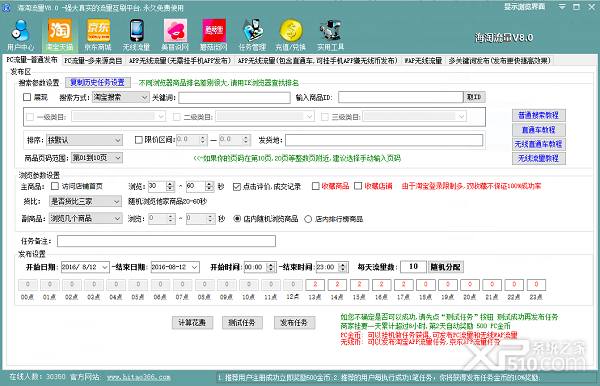This screenshot has height=386, width=600.
Task: Open the 直通车教程 tutorial
Action: pyautogui.click(x=539, y=130)
